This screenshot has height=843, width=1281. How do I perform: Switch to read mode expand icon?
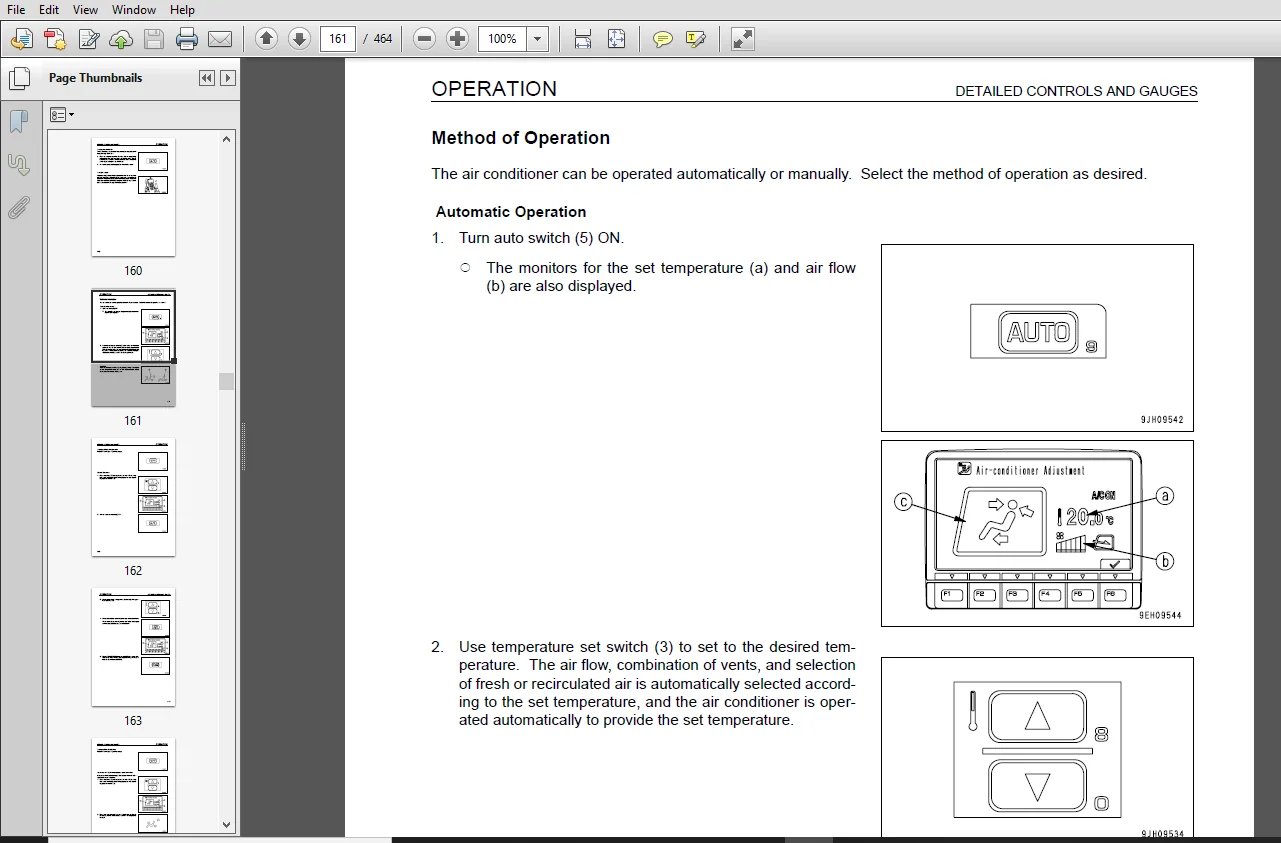(742, 39)
